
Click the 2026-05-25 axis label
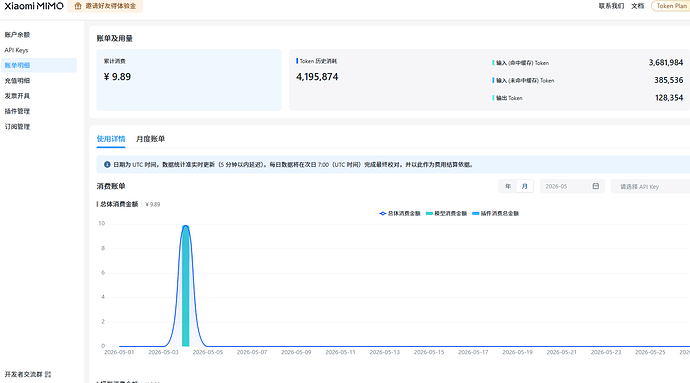coord(650,352)
